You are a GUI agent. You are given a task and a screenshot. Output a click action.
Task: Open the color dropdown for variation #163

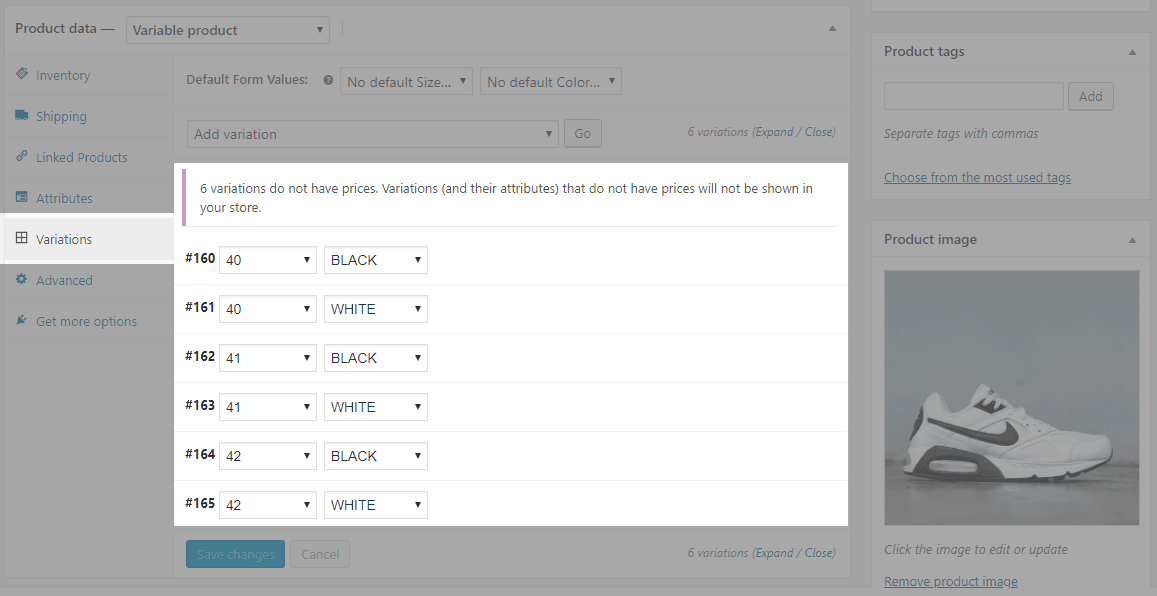(x=376, y=406)
